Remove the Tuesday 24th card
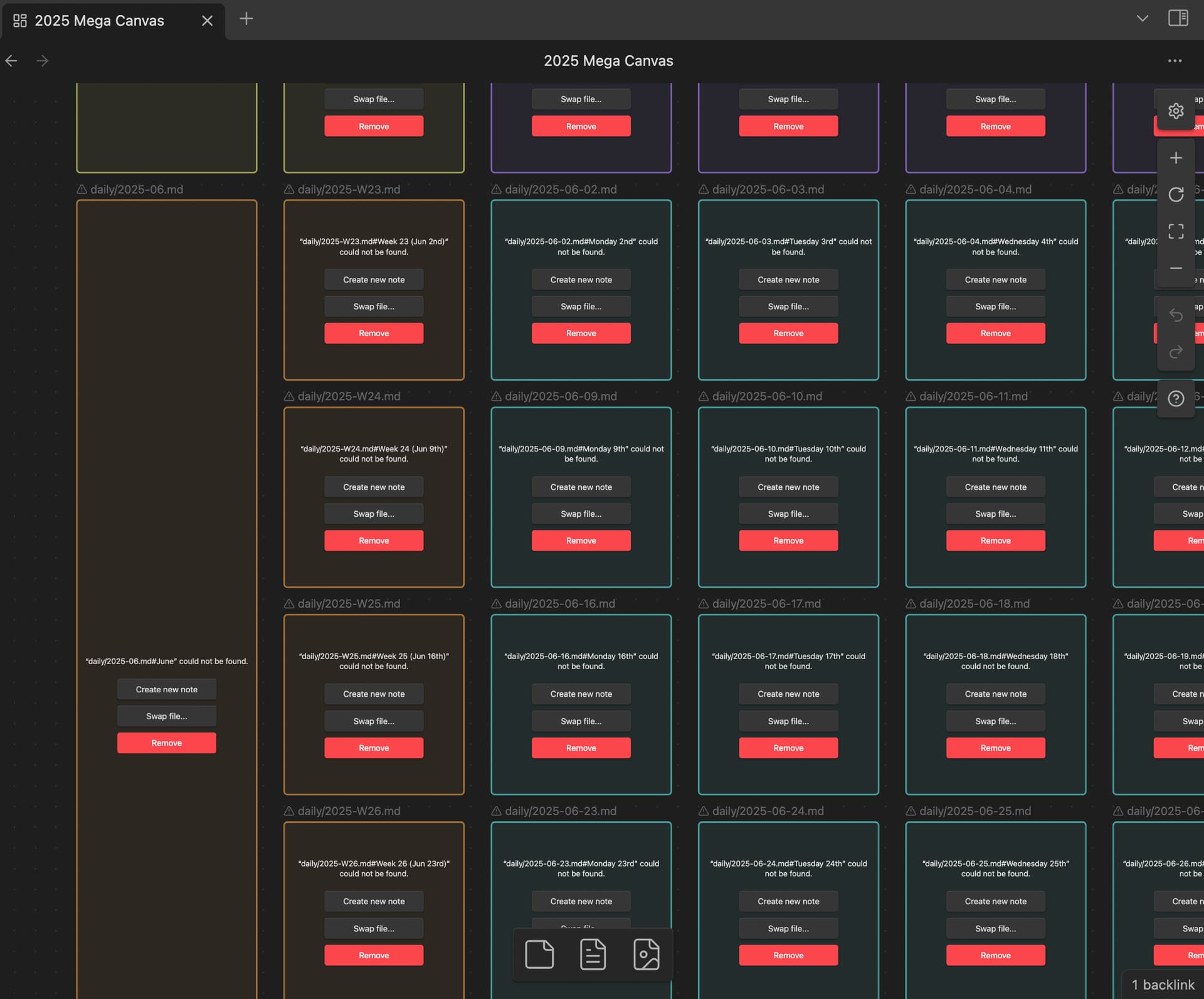This screenshot has width=1204, height=999. [x=788, y=955]
